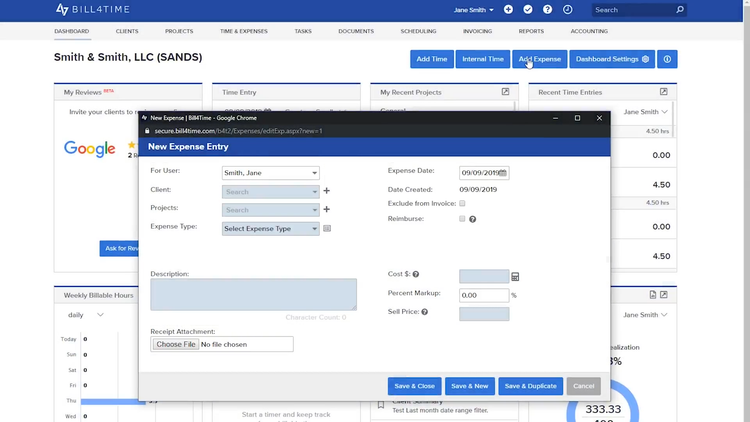Open the daily dropdown in Weekly Billable Hours
Screen dimensions: 750x422
pos(86,315)
